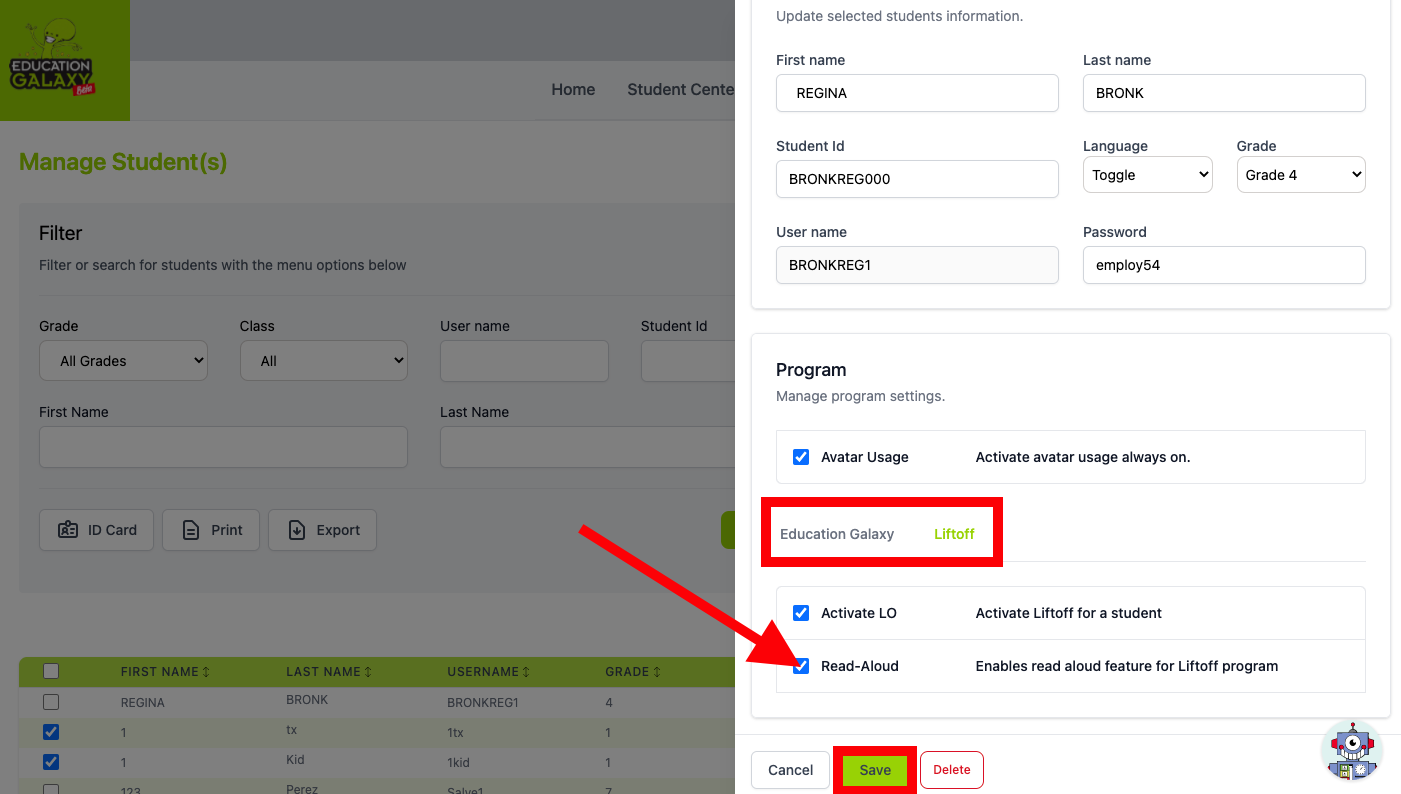Click the 1tx username cell
This screenshot has height=794, width=1401.
point(455,733)
